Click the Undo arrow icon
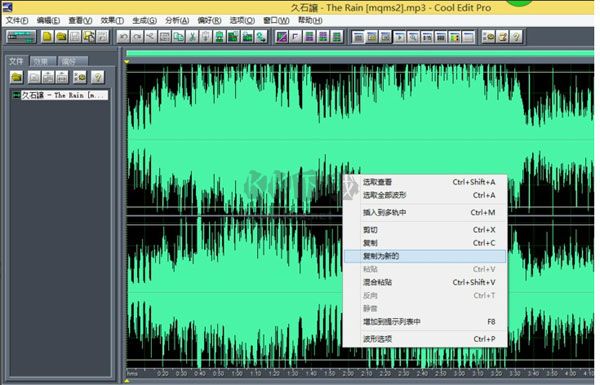 pyautogui.click(x=123, y=37)
